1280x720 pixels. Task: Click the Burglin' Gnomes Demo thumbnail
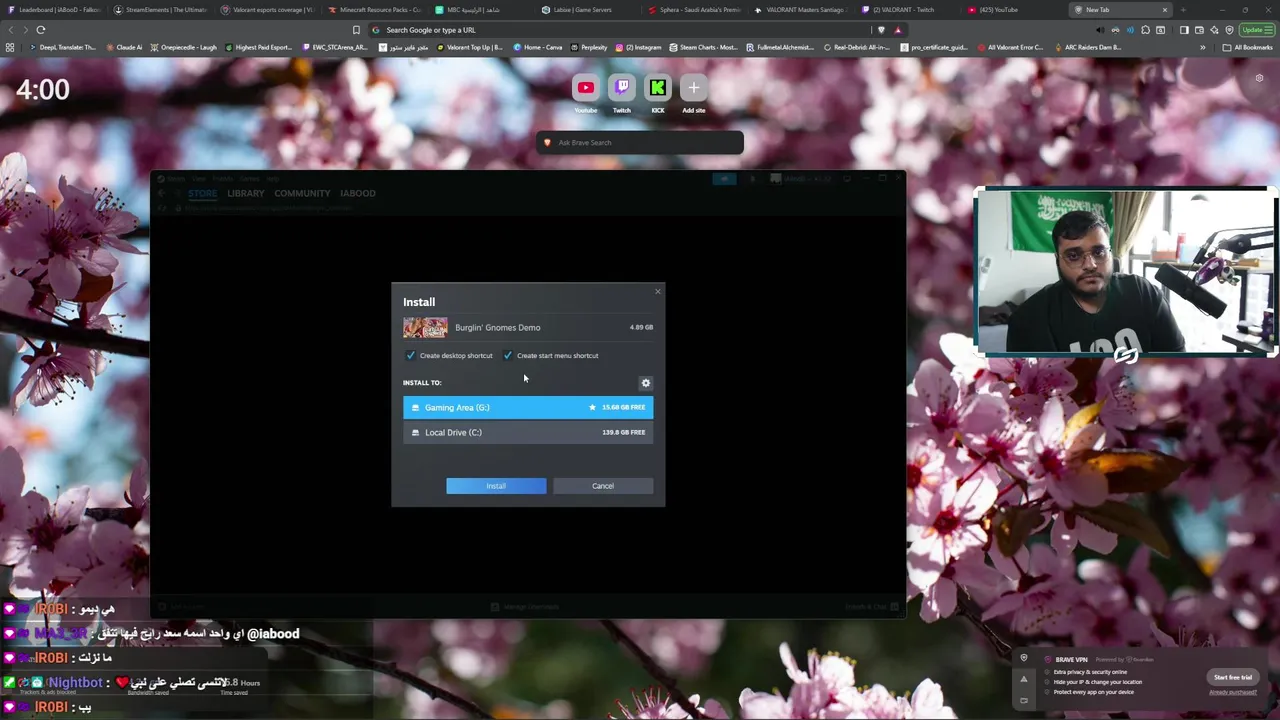point(425,327)
